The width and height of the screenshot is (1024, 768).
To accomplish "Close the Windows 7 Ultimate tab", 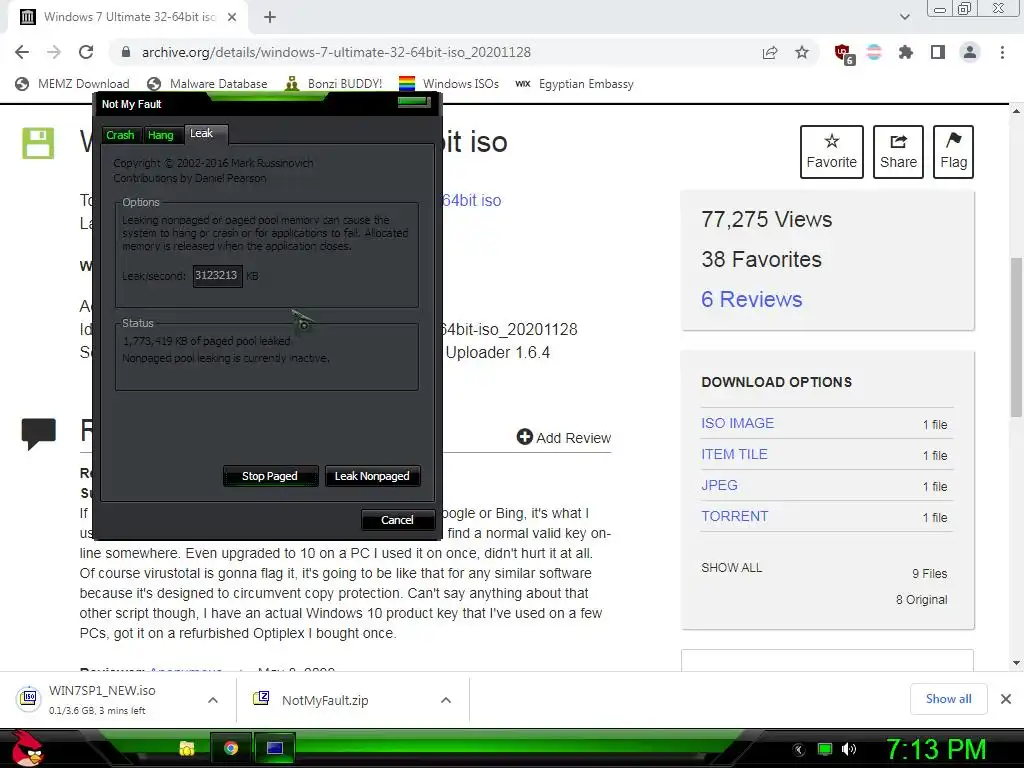I will [232, 17].
